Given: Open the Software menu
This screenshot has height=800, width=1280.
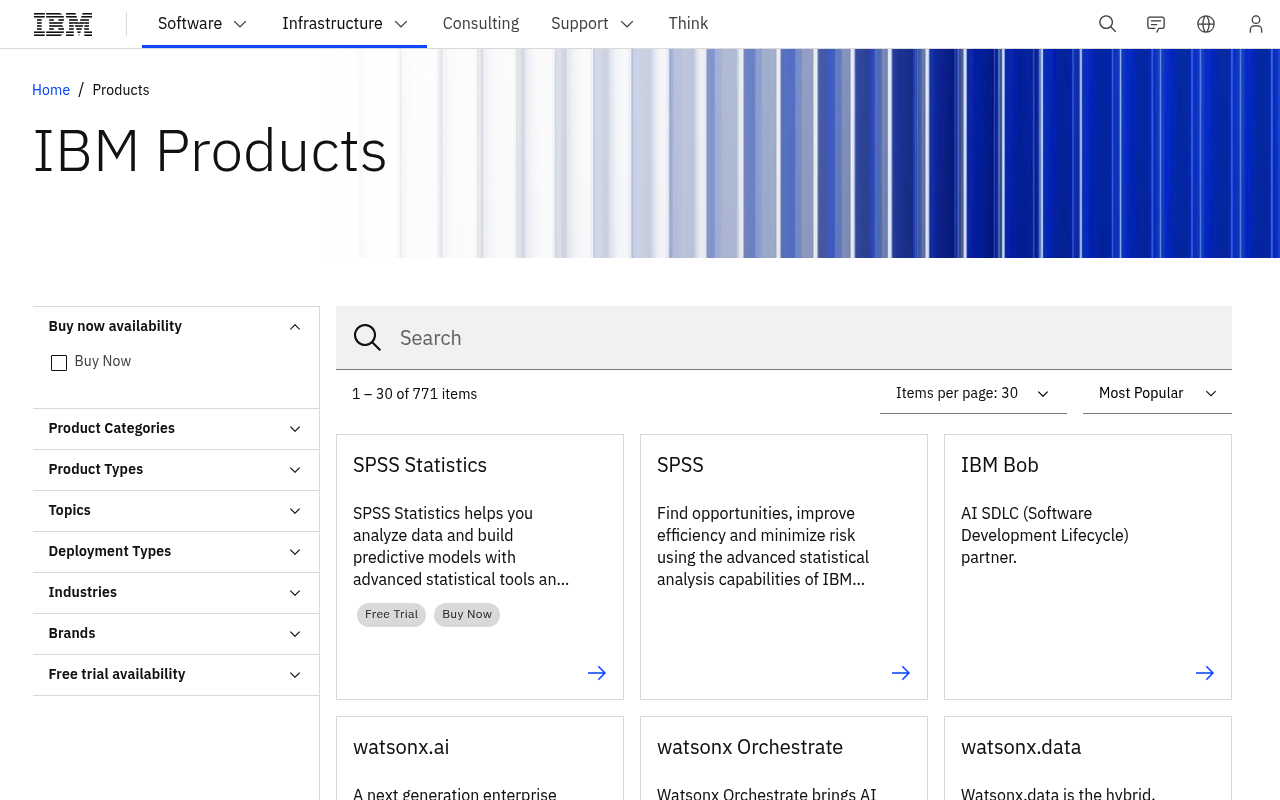Looking at the screenshot, I should [x=203, y=24].
